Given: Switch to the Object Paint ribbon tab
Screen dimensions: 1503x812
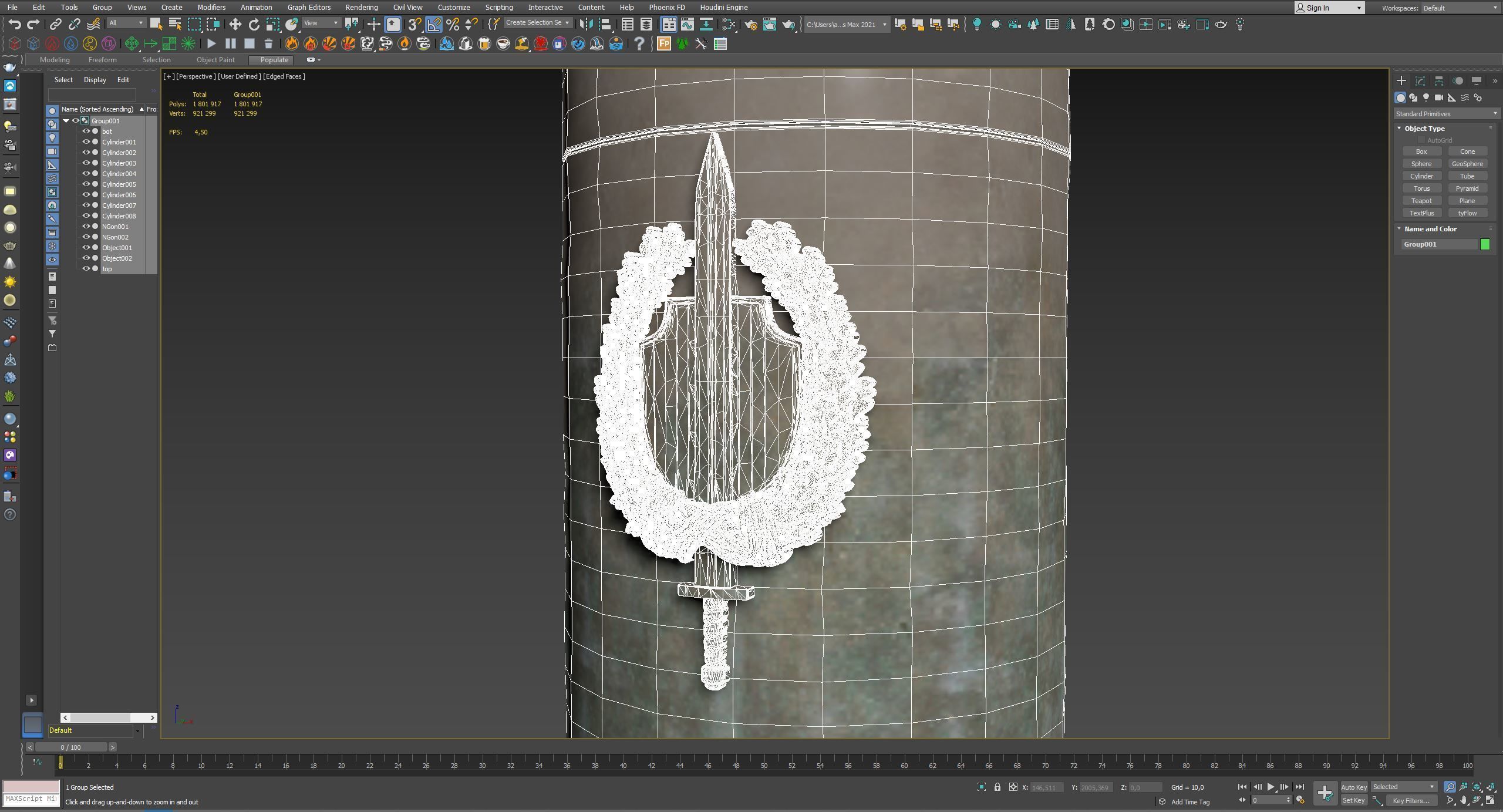Looking at the screenshot, I should pos(215,60).
